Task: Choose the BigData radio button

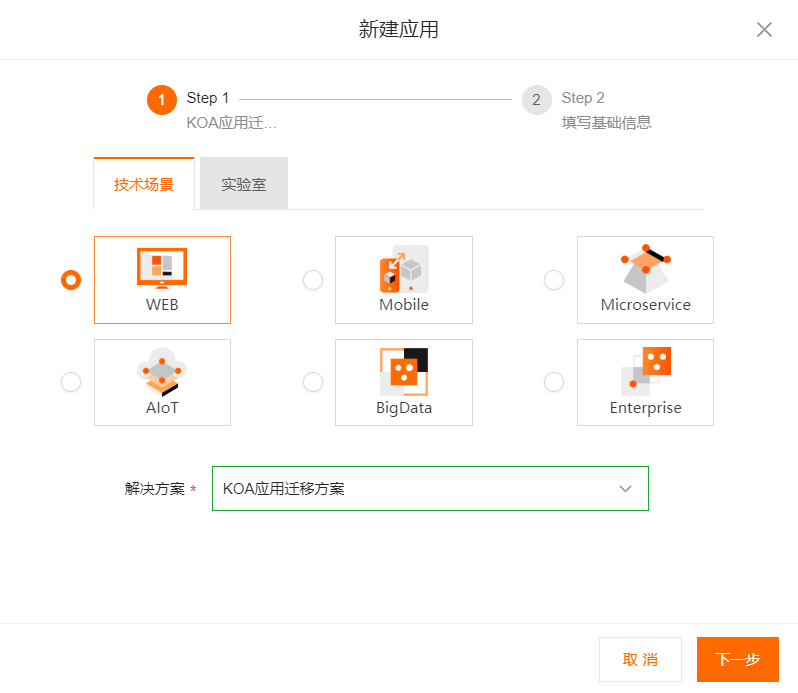Action: pyautogui.click(x=313, y=382)
